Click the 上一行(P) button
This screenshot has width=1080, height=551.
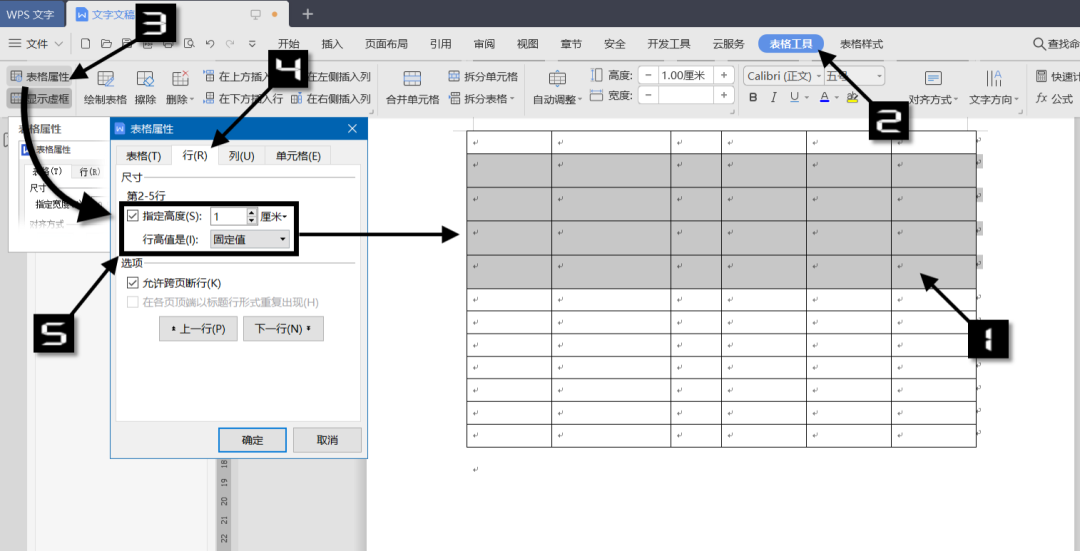point(198,329)
